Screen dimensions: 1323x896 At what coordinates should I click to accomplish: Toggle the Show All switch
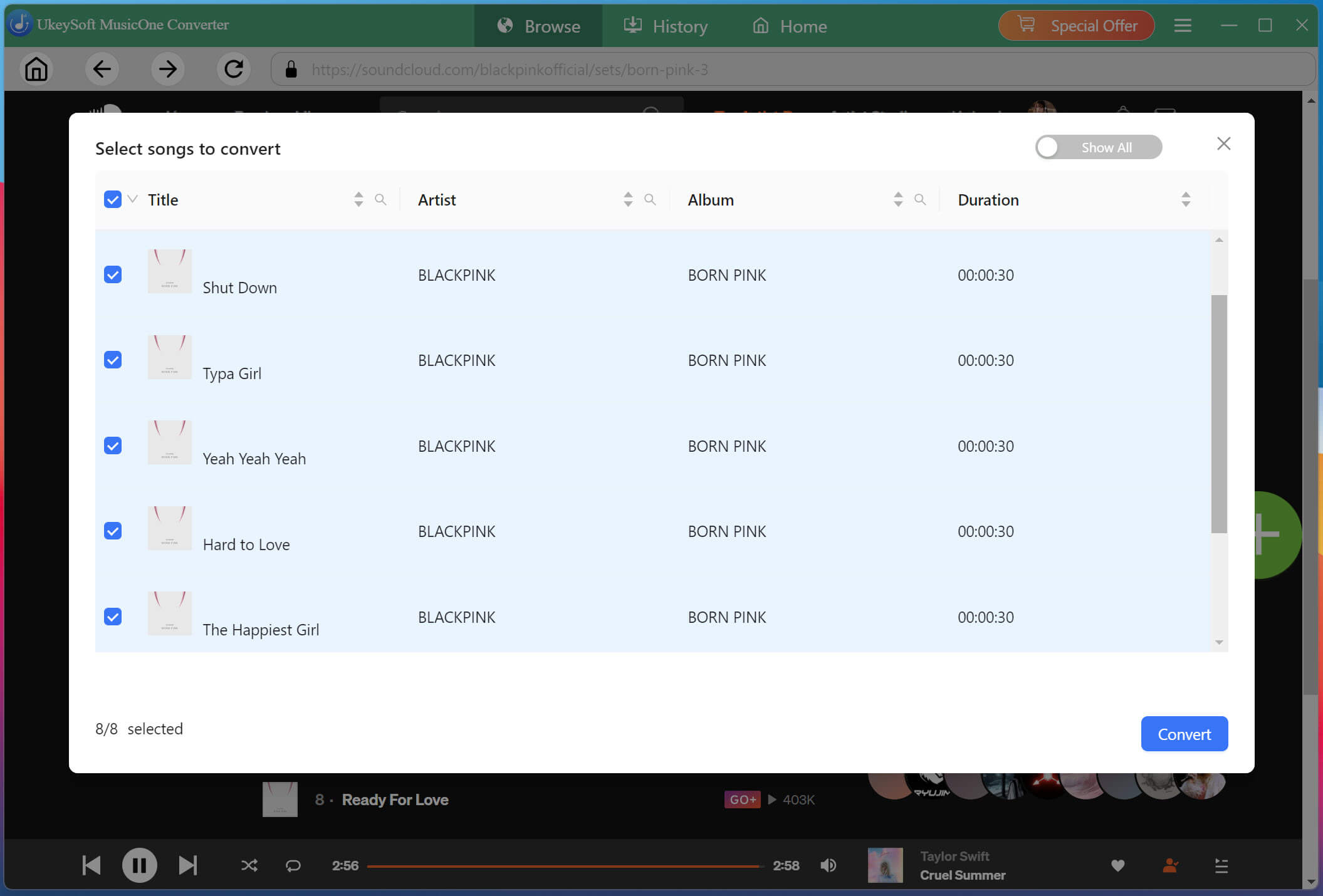point(1098,147)
